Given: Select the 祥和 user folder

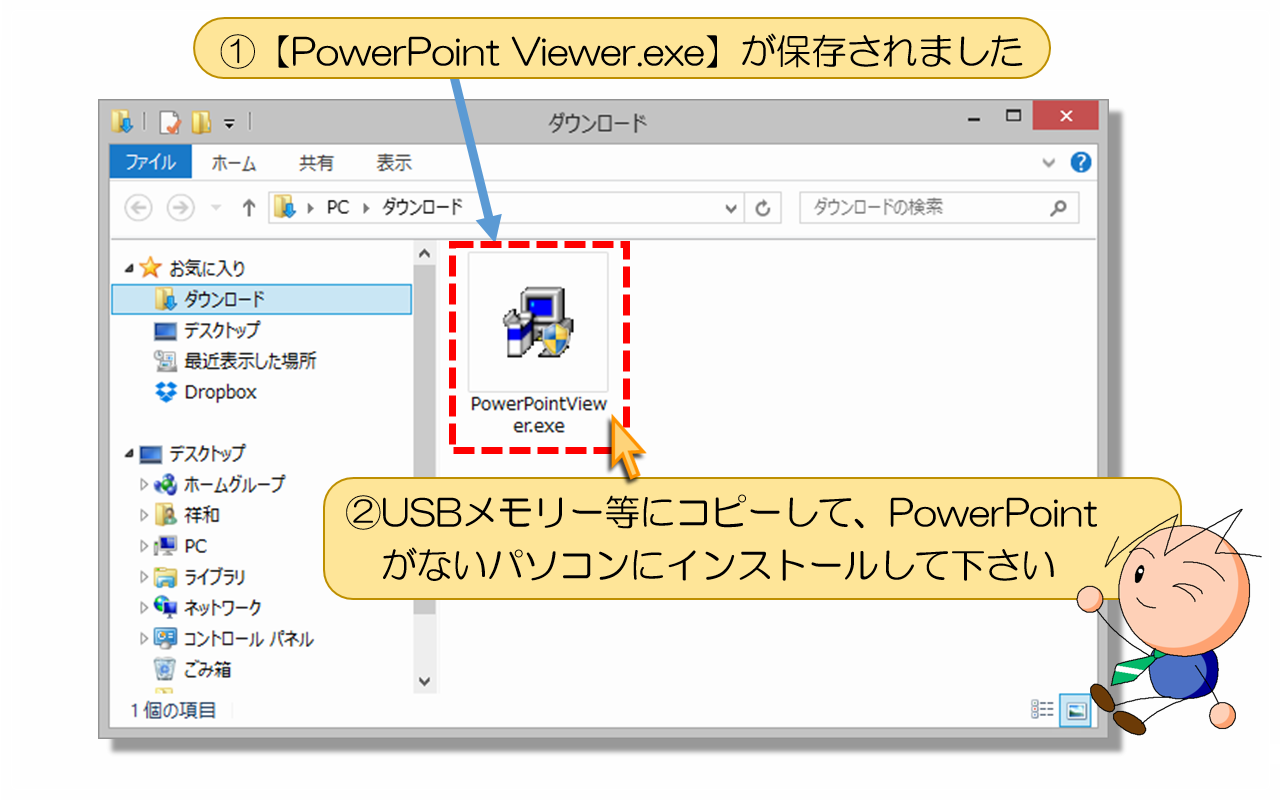Looking at the screenshot, I should (201, 515).
